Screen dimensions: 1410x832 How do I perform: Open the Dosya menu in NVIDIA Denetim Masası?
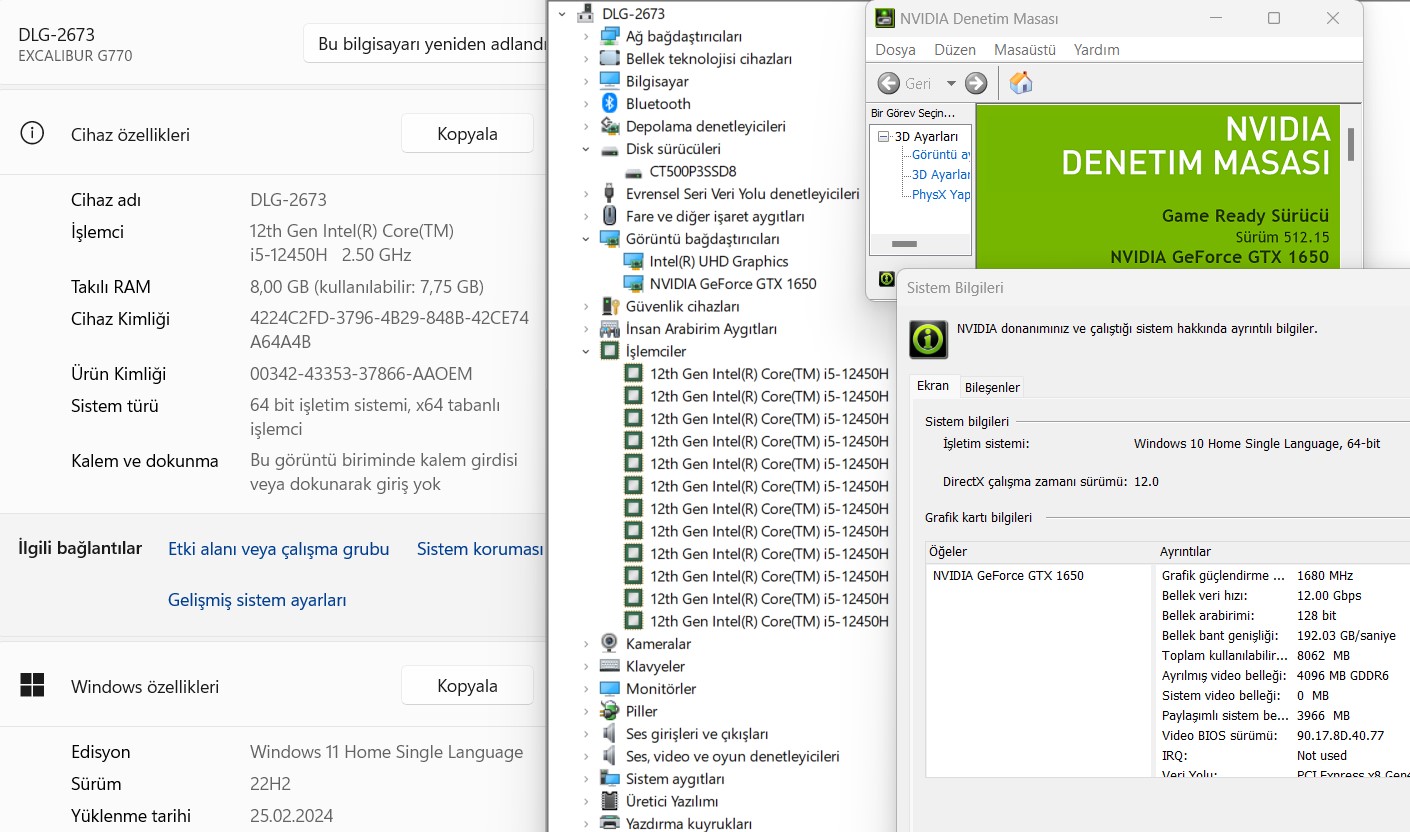pos(895,49)
